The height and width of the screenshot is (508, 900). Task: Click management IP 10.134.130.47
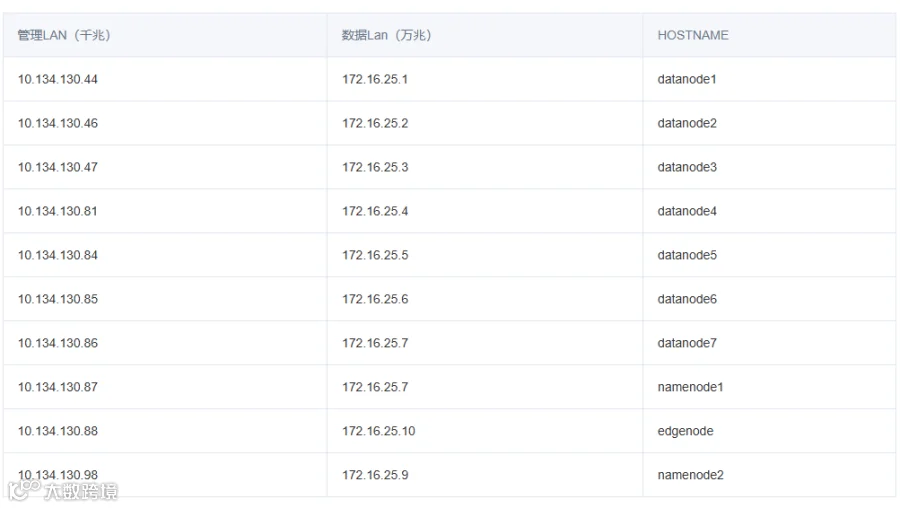tap(165, 167)
